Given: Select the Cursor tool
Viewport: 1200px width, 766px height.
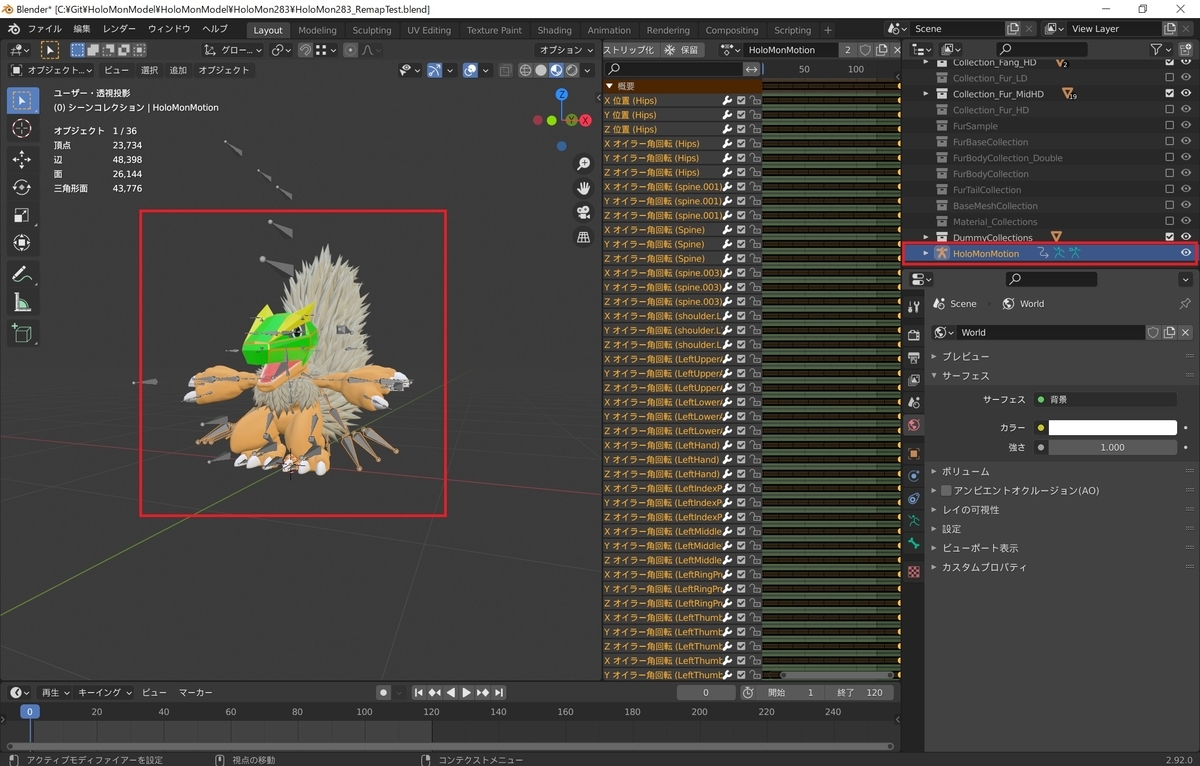Looking at the screenshot, I should (x=21, y=129).
